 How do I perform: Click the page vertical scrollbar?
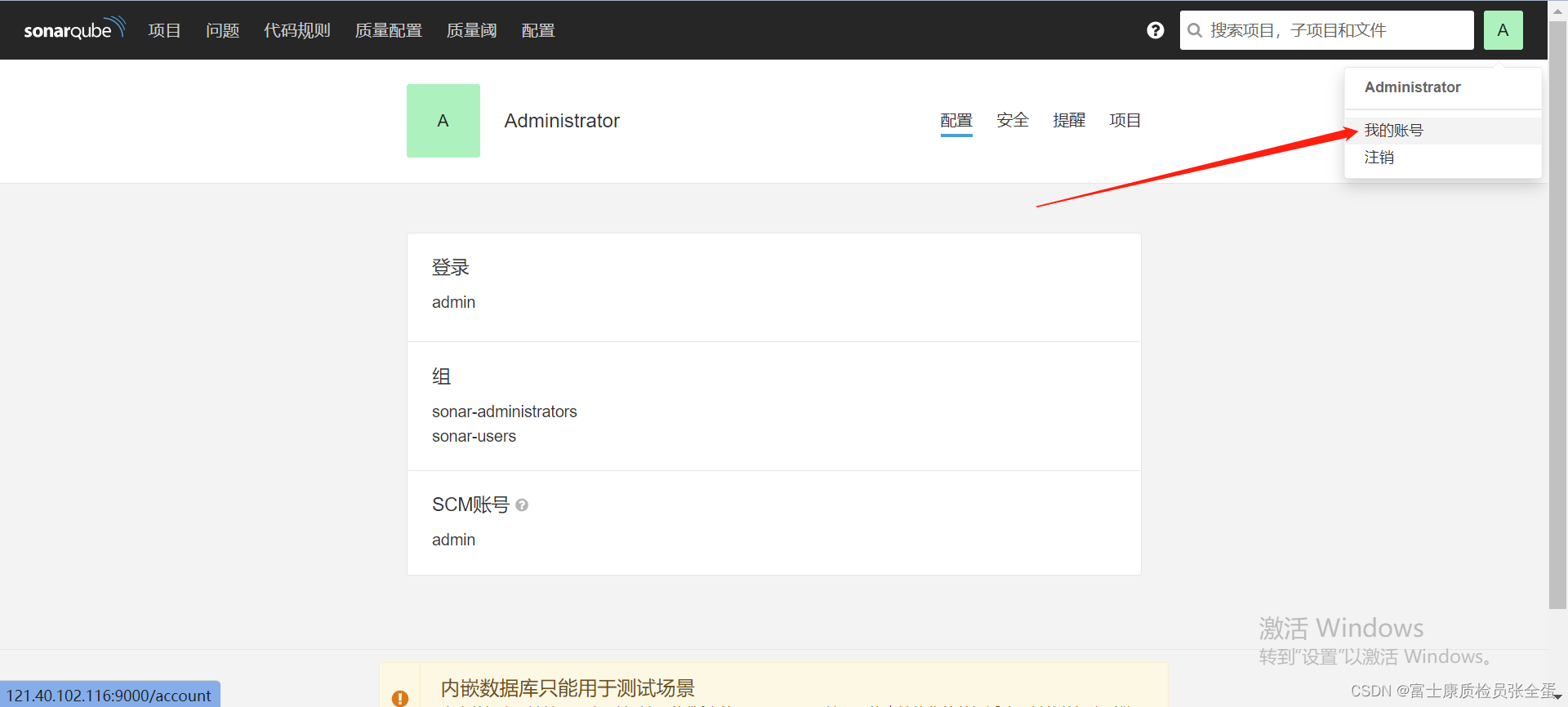coord(1557,314)
